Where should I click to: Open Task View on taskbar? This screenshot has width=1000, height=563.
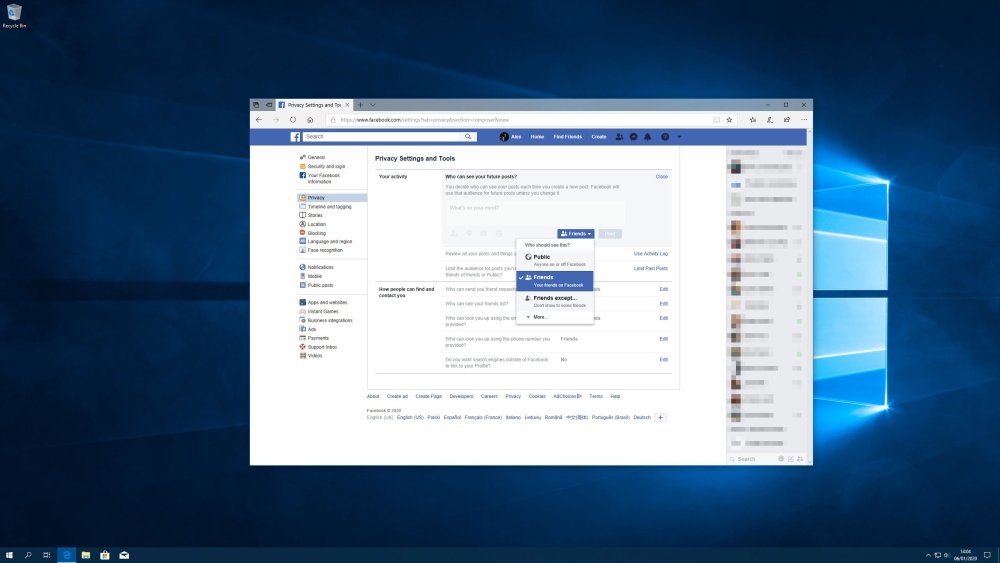pyautogui.click(x=47, y=555)
